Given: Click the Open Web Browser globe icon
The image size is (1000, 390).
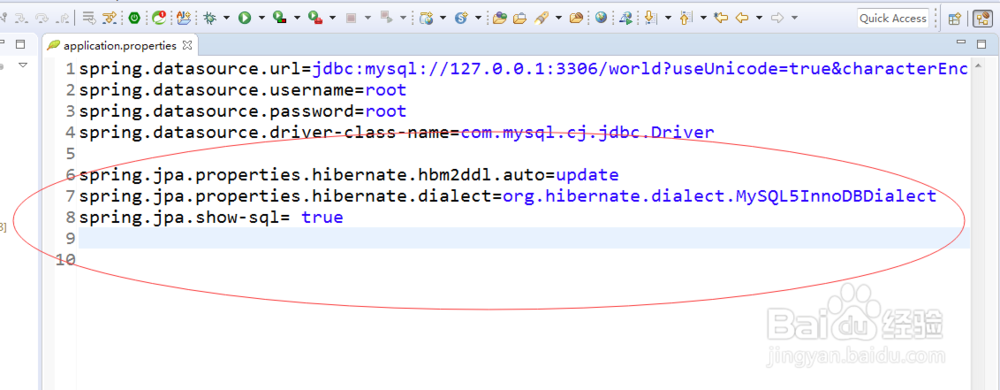Looking at the screenshot, I should point(601,18).
